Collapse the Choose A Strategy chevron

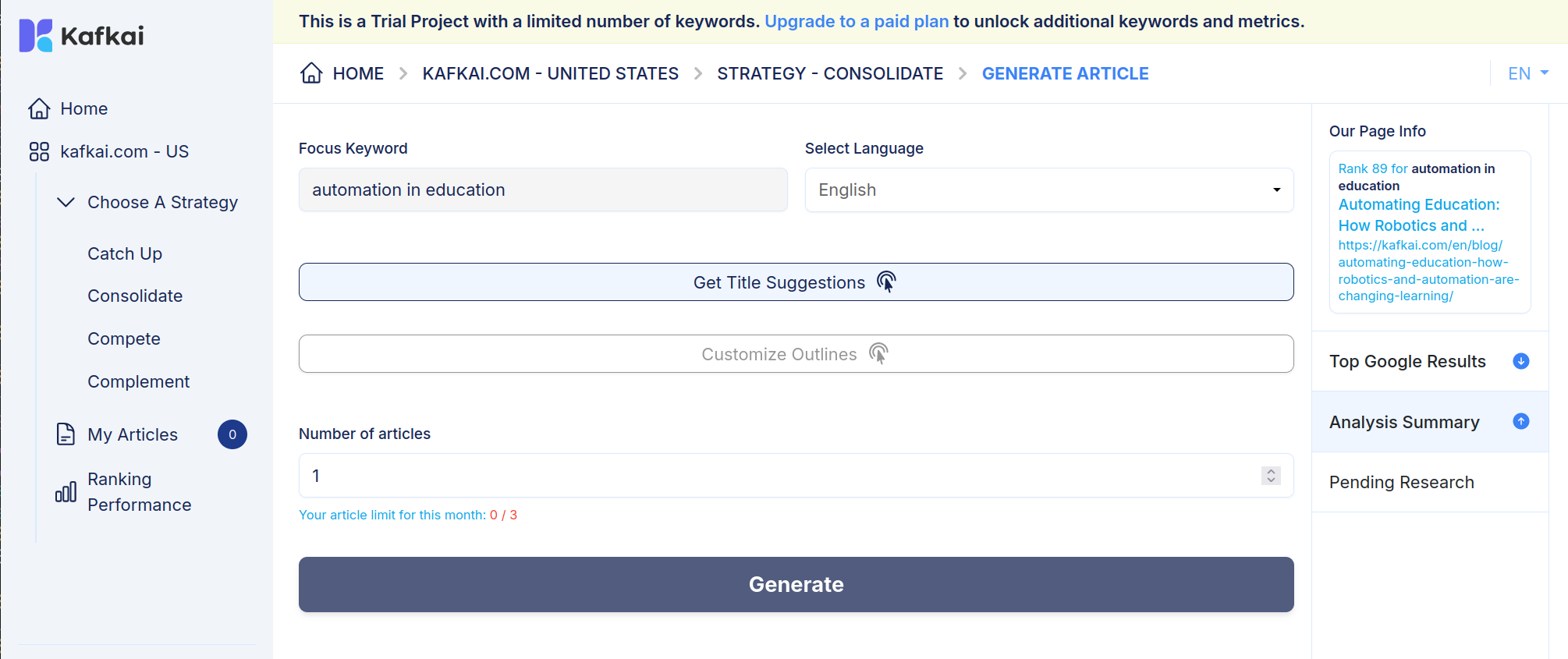coord(66,202)
